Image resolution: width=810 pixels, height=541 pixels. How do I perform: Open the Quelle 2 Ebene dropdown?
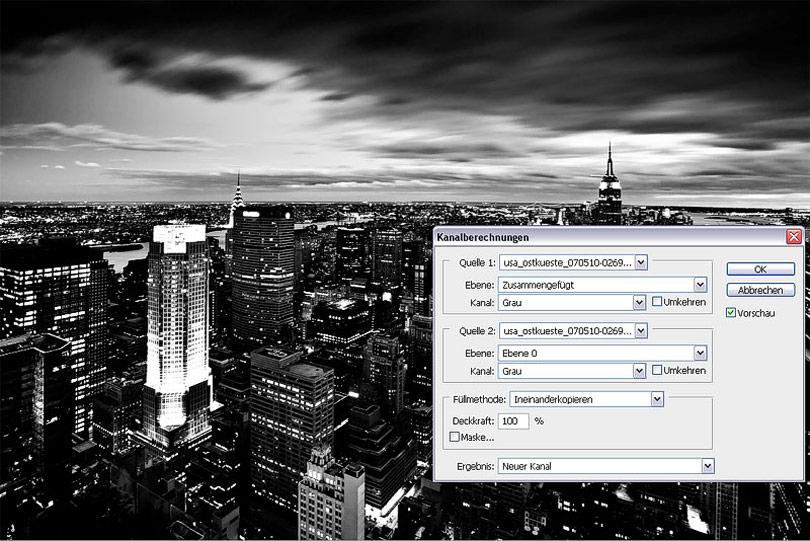(x=602, y=353)
